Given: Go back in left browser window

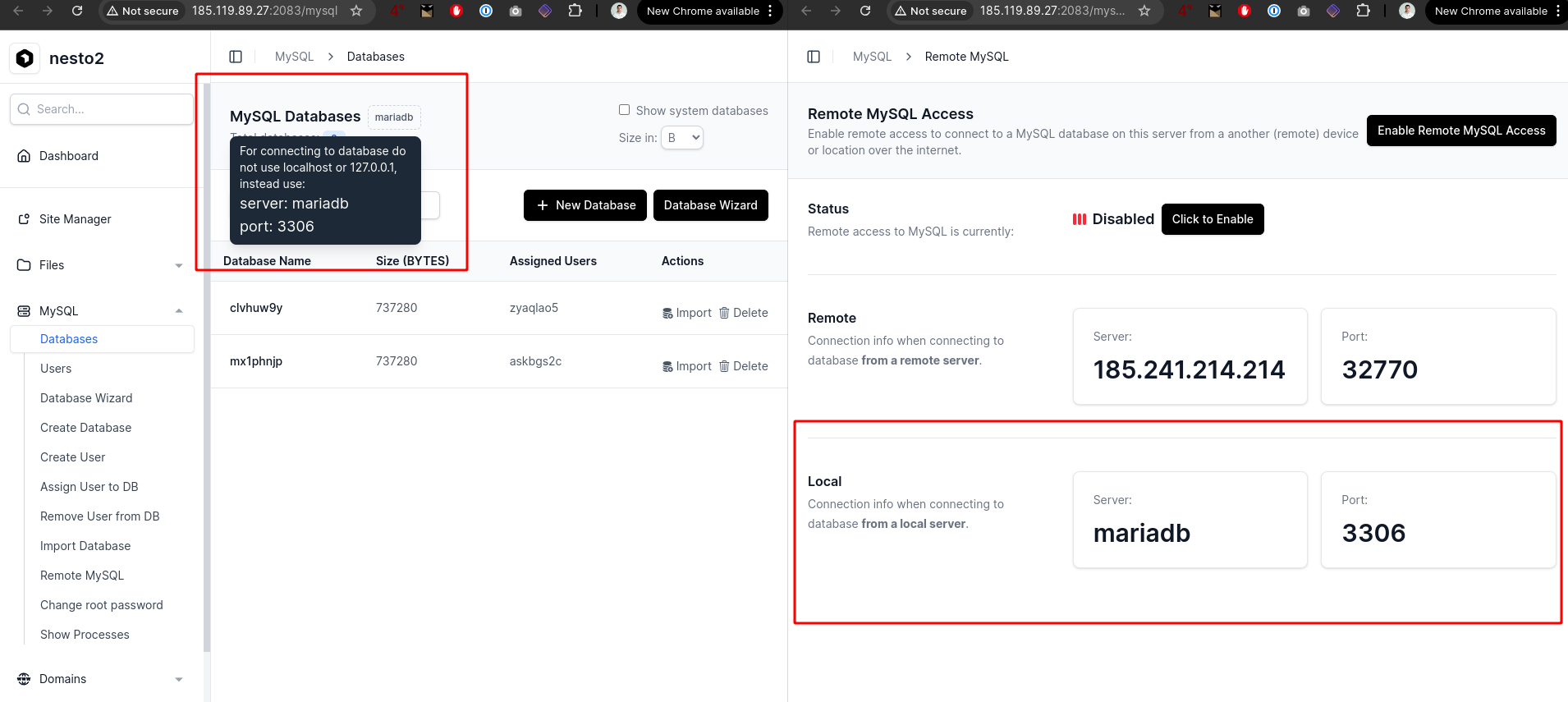Looking at the screenshot, I should click(x=18, y=11).
